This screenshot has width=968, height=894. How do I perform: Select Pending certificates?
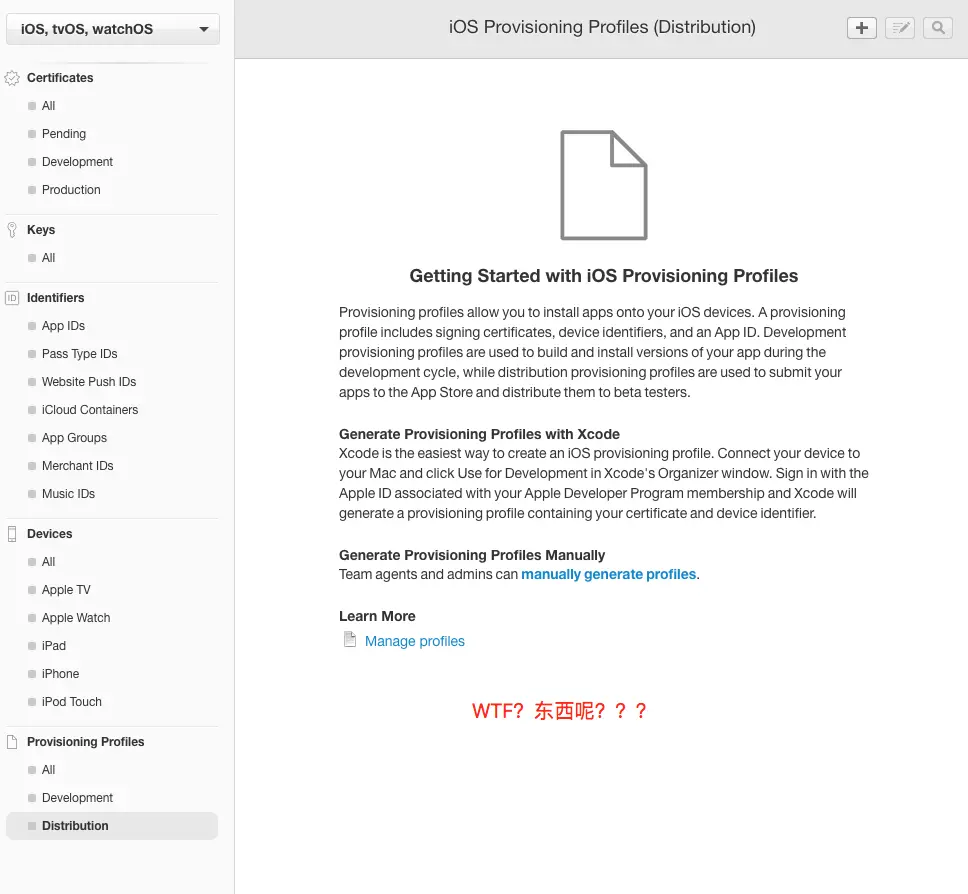point(64,134)
